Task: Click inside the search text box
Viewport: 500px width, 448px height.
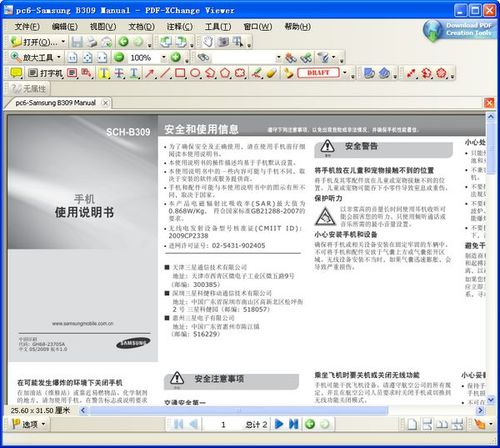Action: click(x=243, y=58)
